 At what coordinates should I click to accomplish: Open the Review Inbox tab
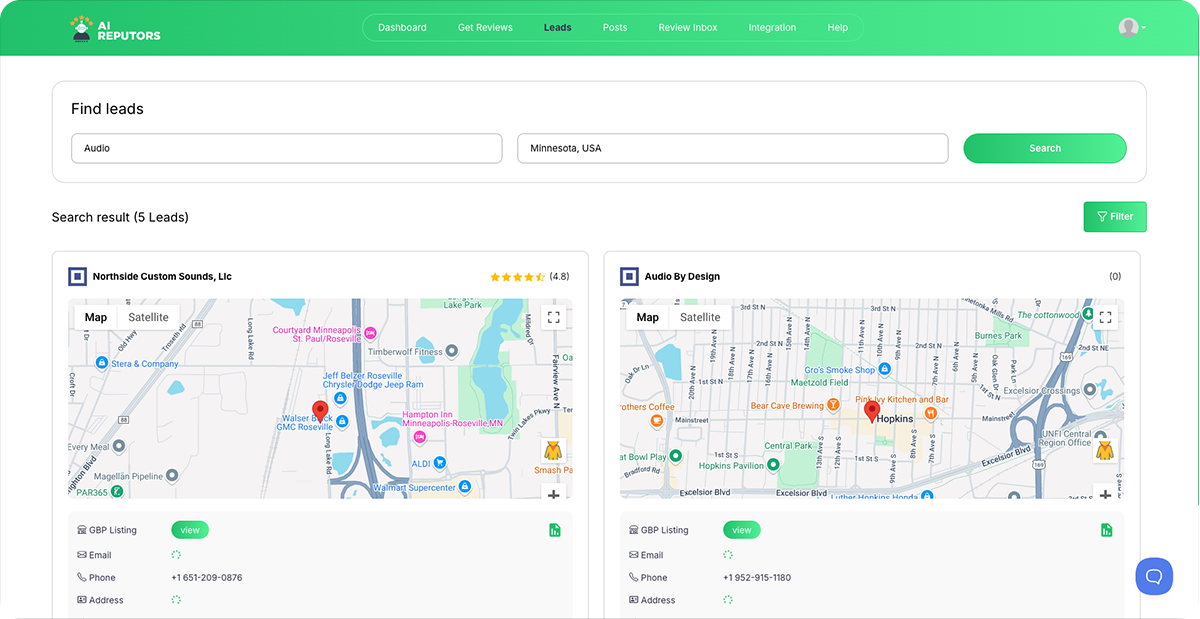687,28
